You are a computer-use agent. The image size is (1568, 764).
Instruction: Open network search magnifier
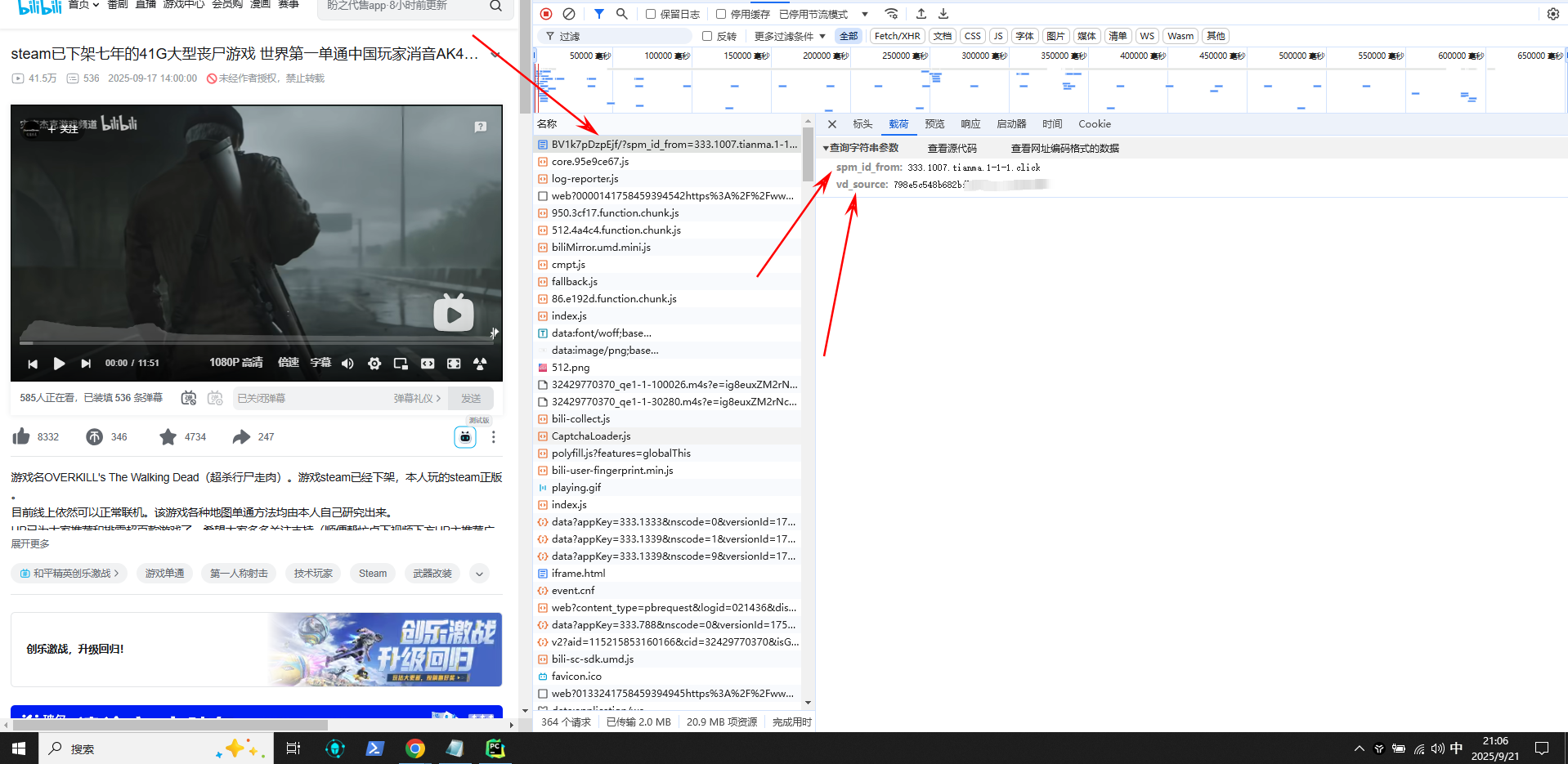click(x=622, y=14)
